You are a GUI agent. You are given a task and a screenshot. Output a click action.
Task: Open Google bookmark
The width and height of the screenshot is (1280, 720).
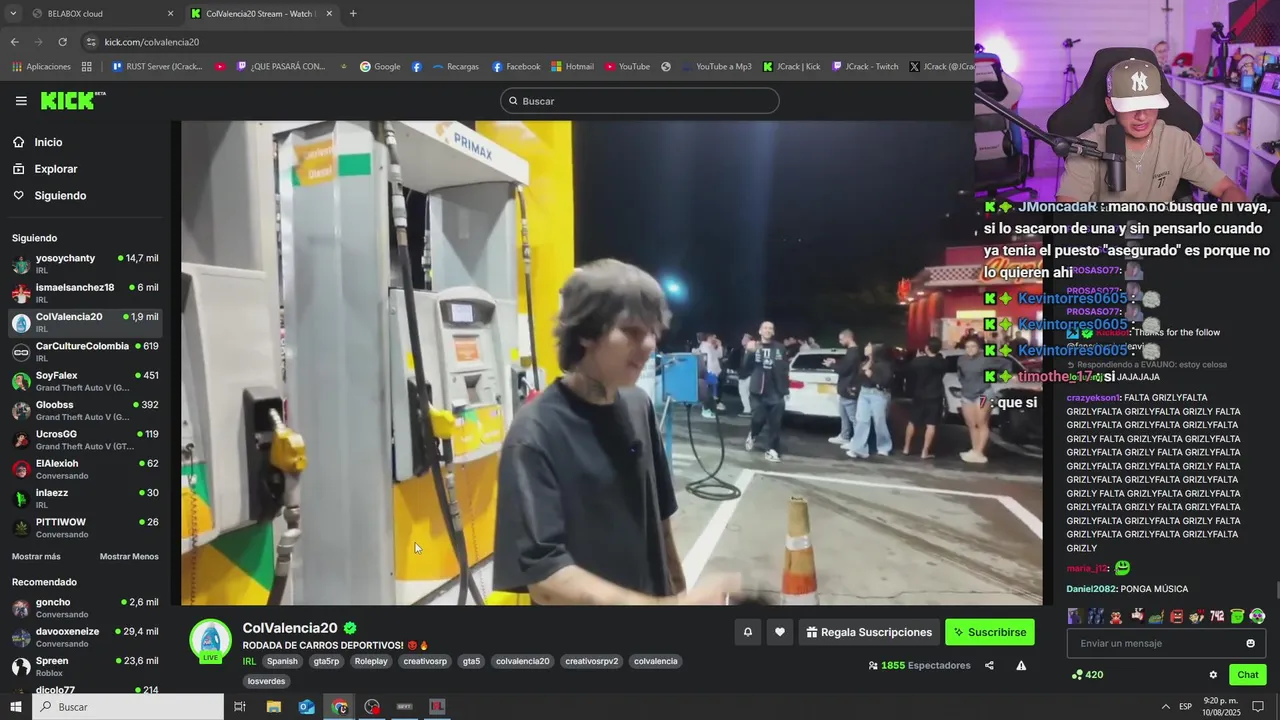[380, 67]
